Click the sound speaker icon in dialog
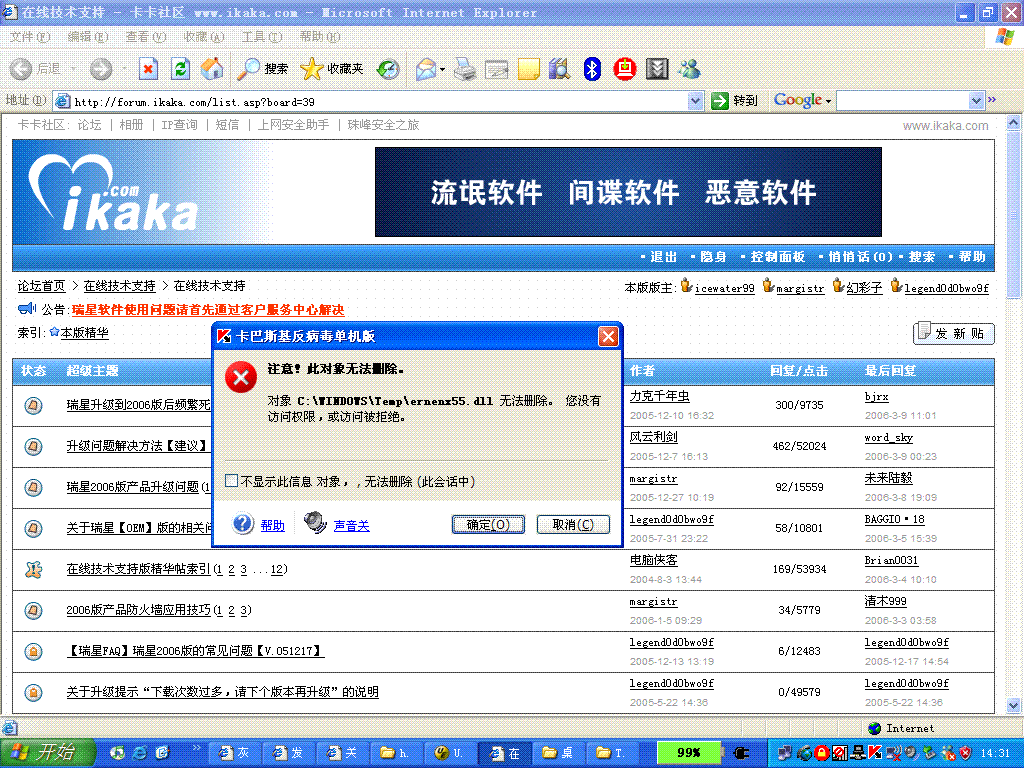The height and width of the screenshot is (768, 1024). tap(315, 523)
